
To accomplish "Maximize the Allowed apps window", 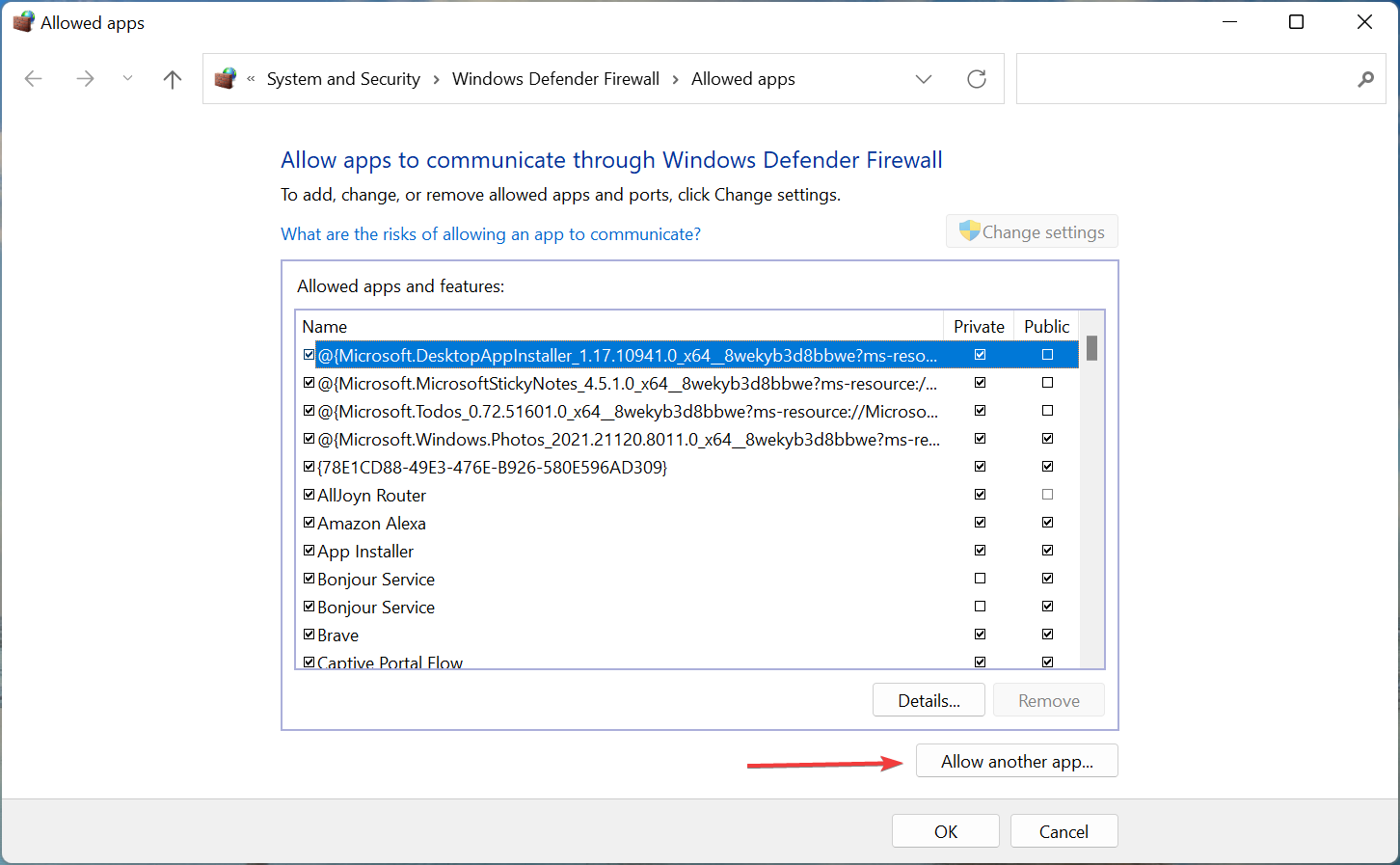I will pyautogui.click(x=1297, y=22).
